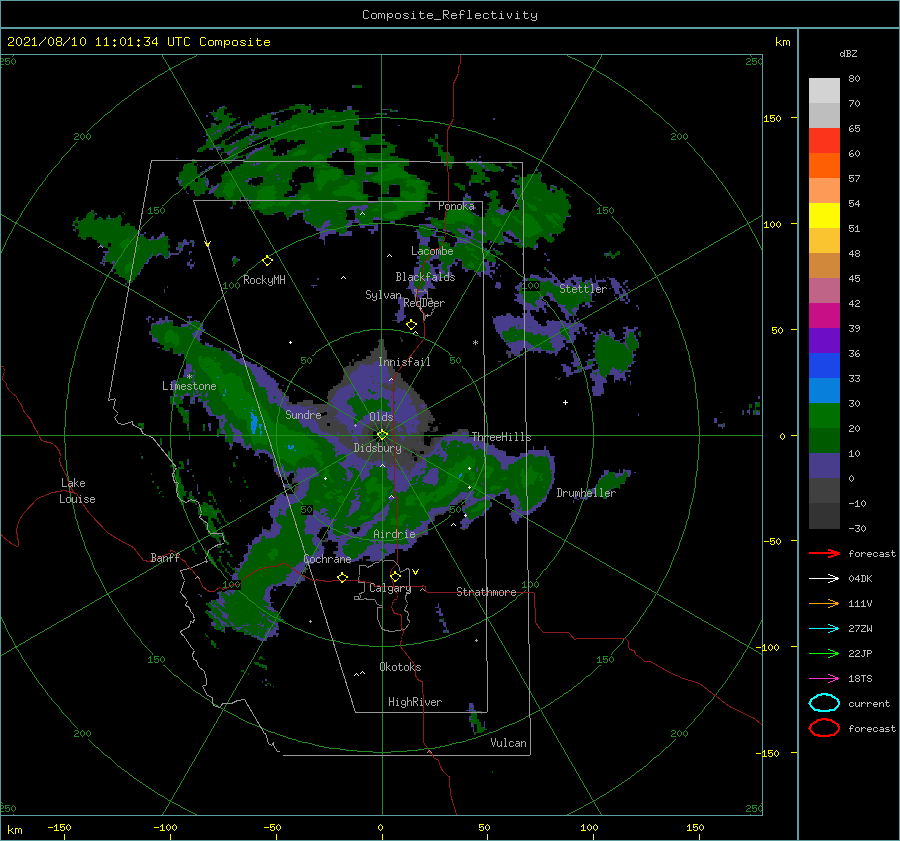This screenshot has width=900, height=841.
Task: Click the Ponoka city label
Action: 456,206
